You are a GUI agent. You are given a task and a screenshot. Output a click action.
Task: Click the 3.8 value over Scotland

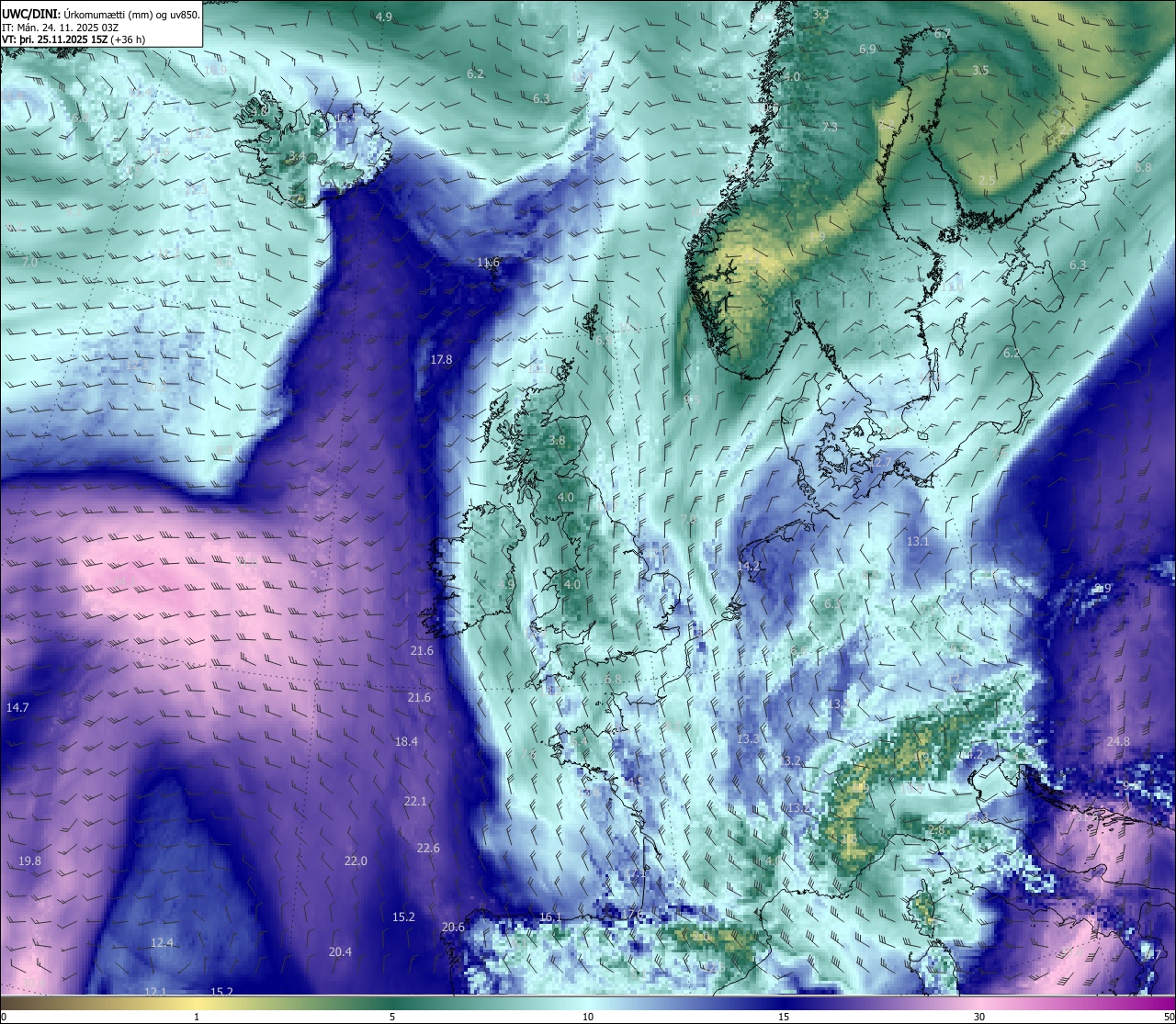(557, 440)
